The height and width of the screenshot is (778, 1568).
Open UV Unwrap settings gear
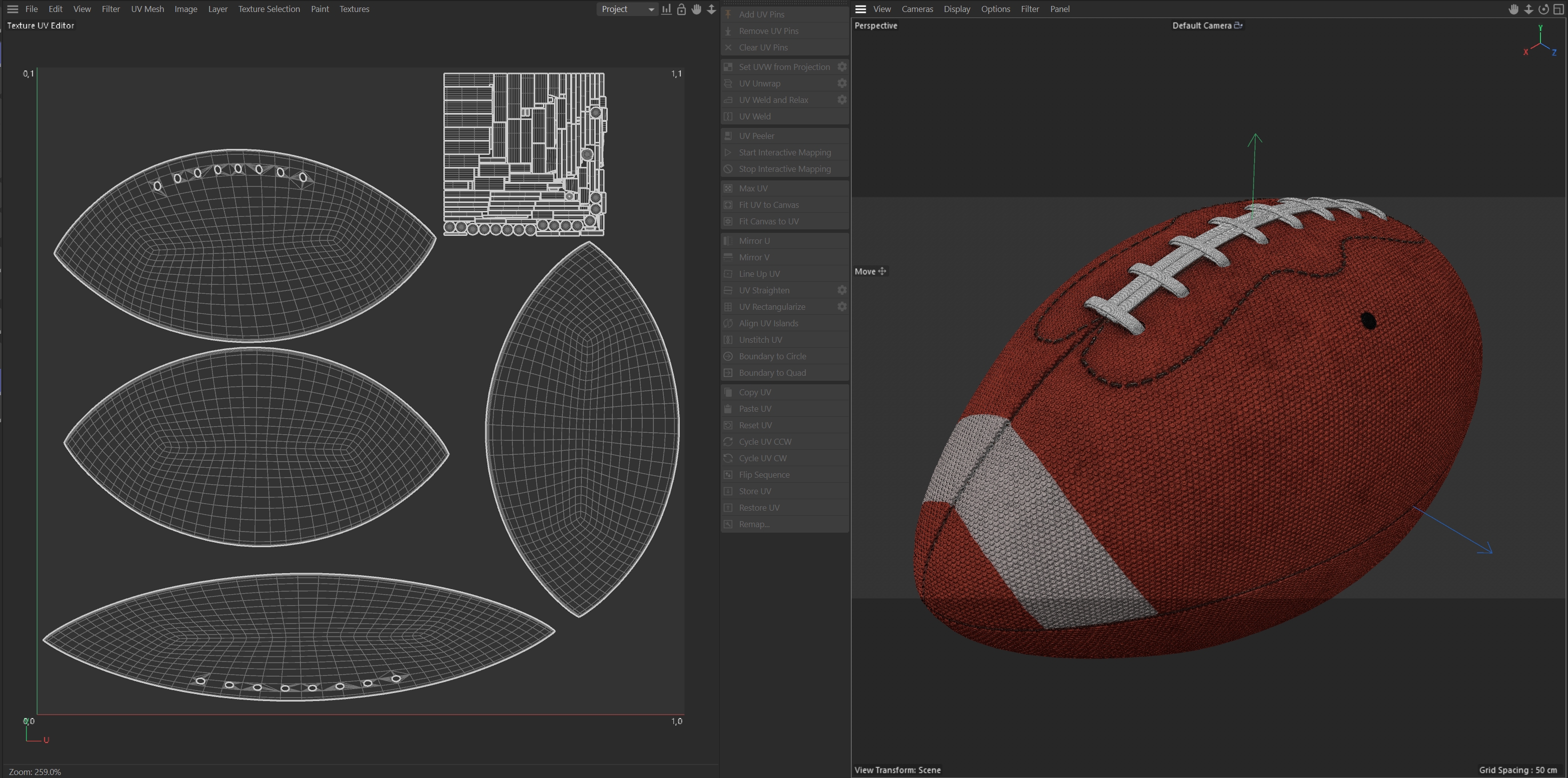[x=842, y=83]
